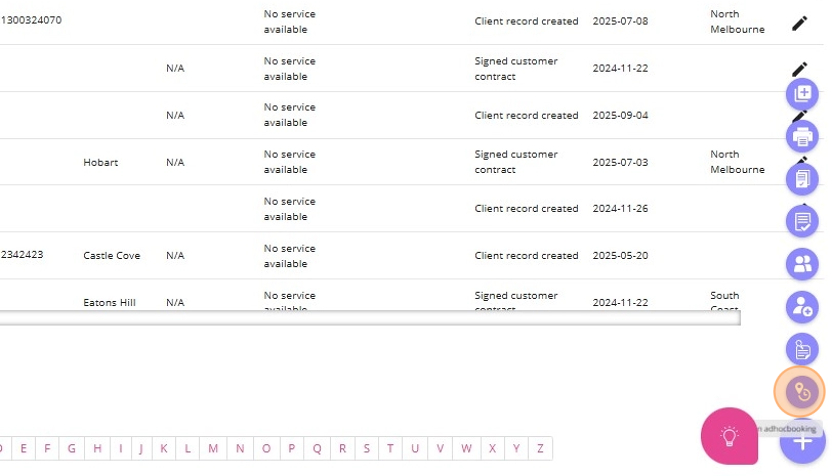Click the adhoc booking clock button
Image resolution: width=832 pixels, height=476 pixels.
[x=802, y=392]
